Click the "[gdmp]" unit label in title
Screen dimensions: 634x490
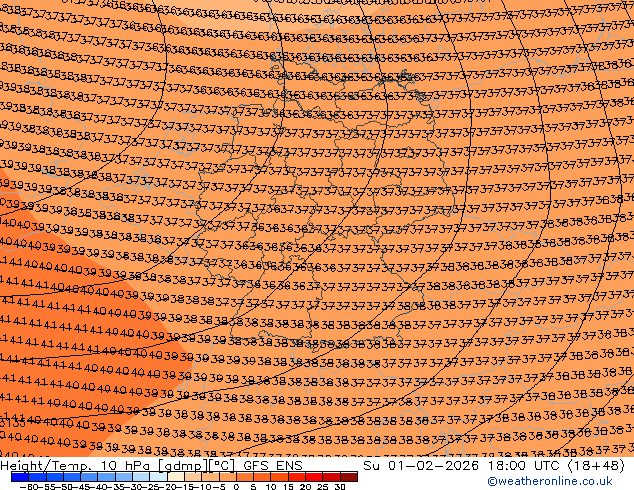183,466
